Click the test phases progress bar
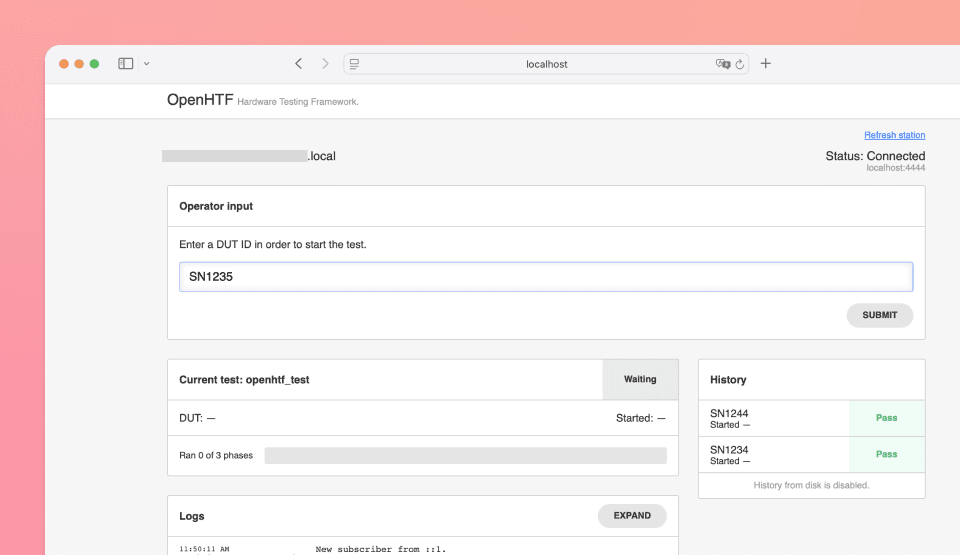This screenshot has height=555, width=960. click(x=465, y=456)
